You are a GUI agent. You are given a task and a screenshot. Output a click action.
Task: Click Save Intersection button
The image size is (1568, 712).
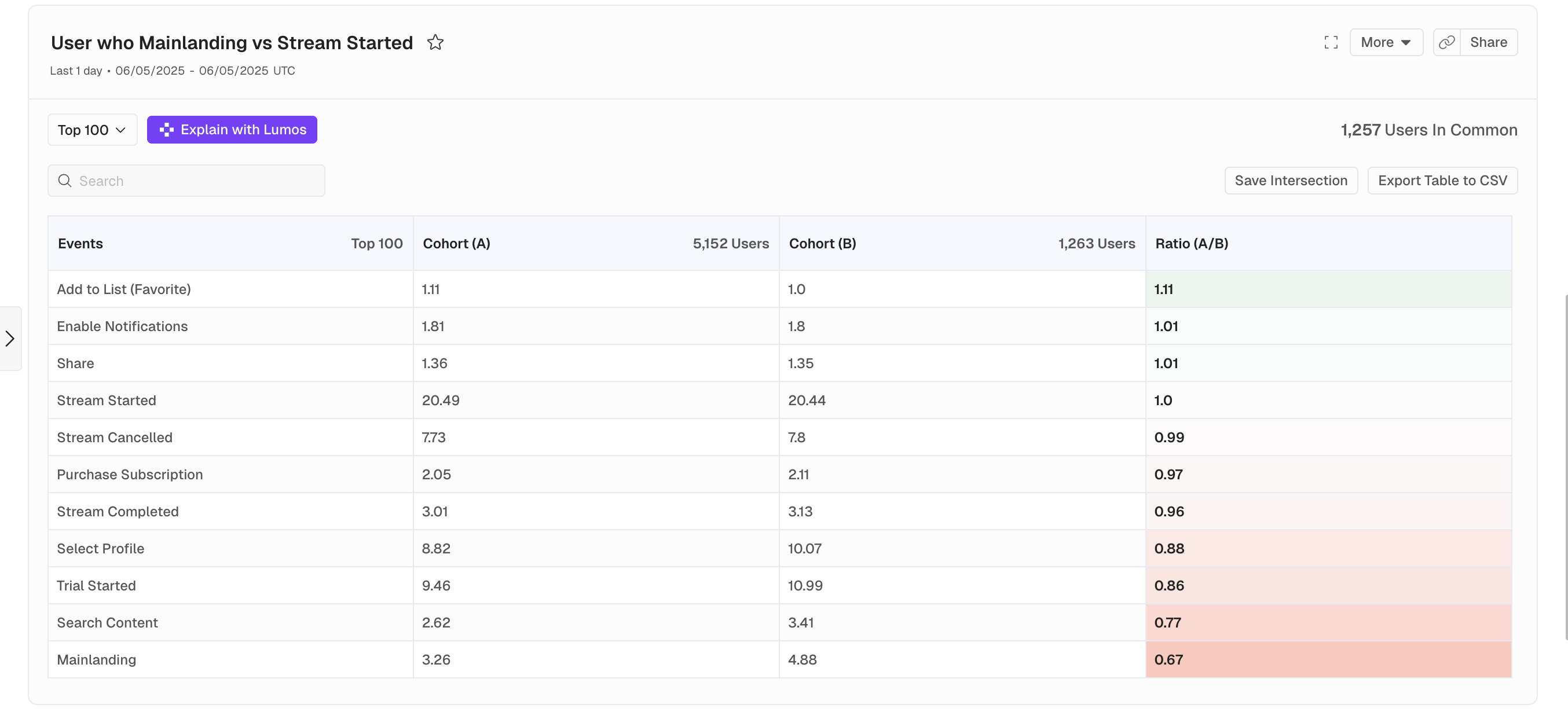coord(1291,181)
